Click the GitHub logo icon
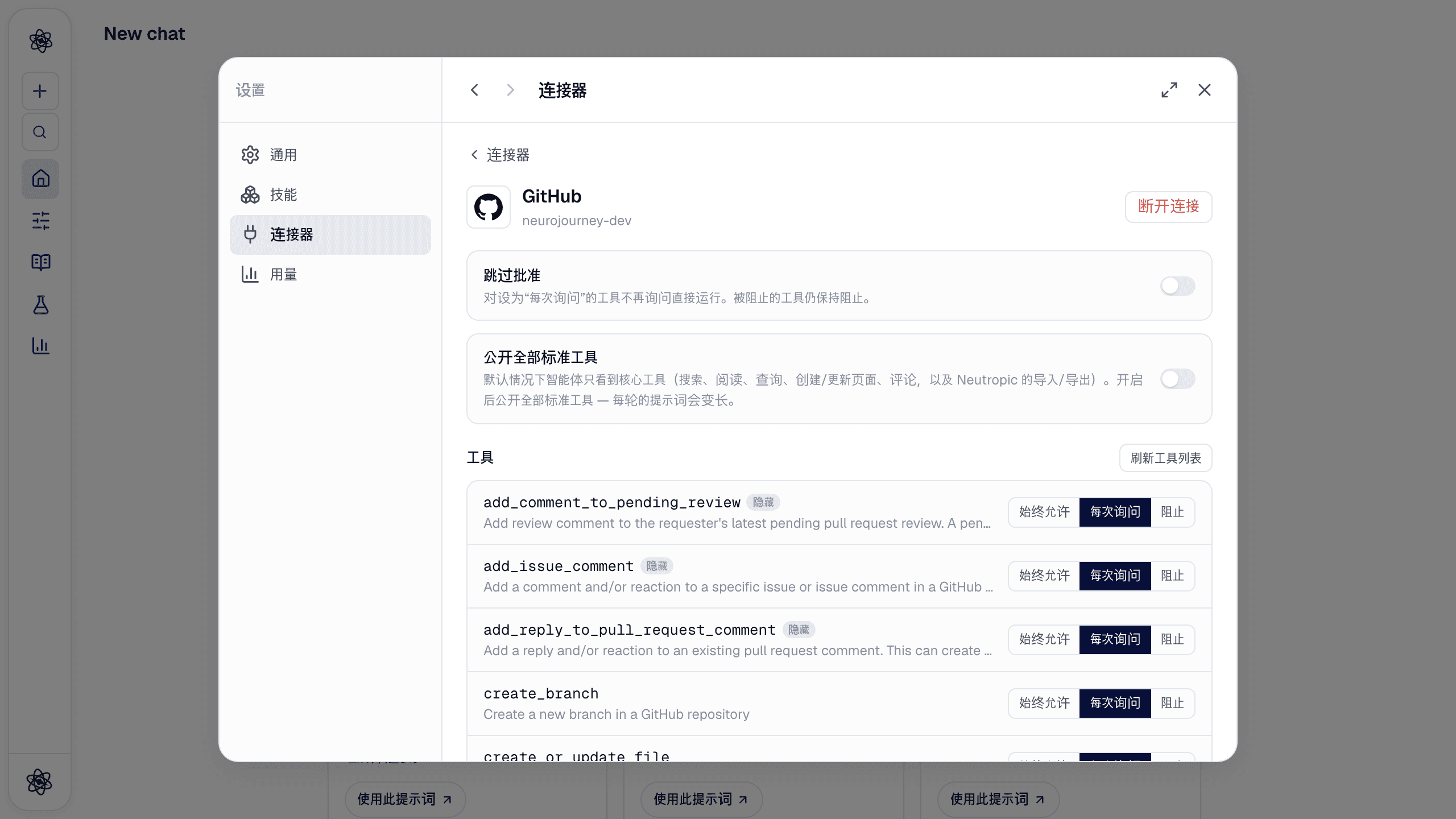This screenshot has width=1456, height=819. point(489,207)
